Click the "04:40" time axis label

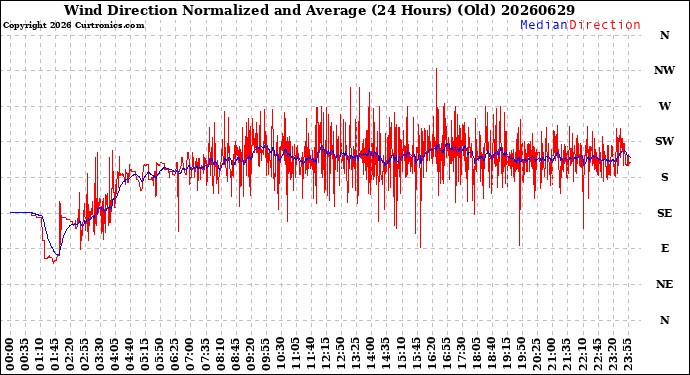[x=129, y=354]
